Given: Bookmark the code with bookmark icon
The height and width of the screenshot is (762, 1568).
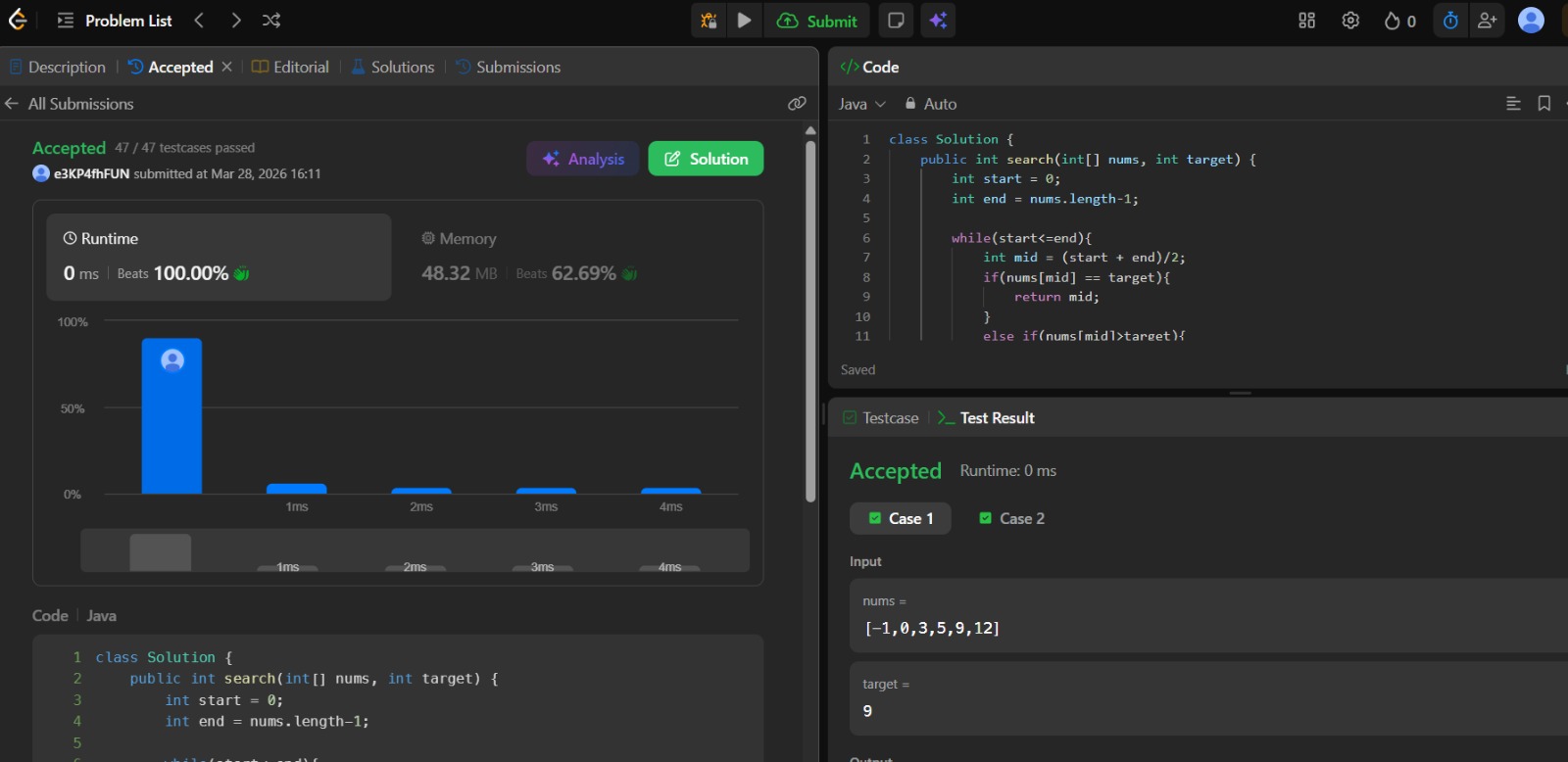Looking at the screenshot, I should point(1543,104).
